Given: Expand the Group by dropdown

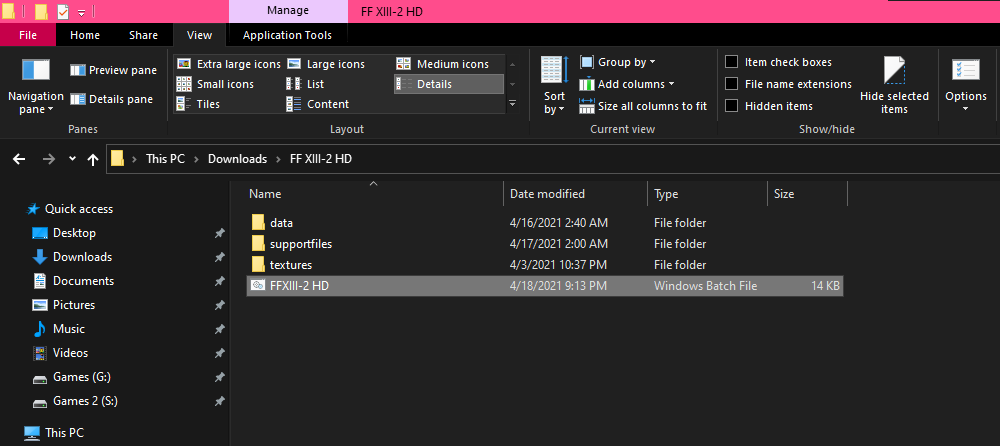Looking at the screenshot, I should 617,62.
